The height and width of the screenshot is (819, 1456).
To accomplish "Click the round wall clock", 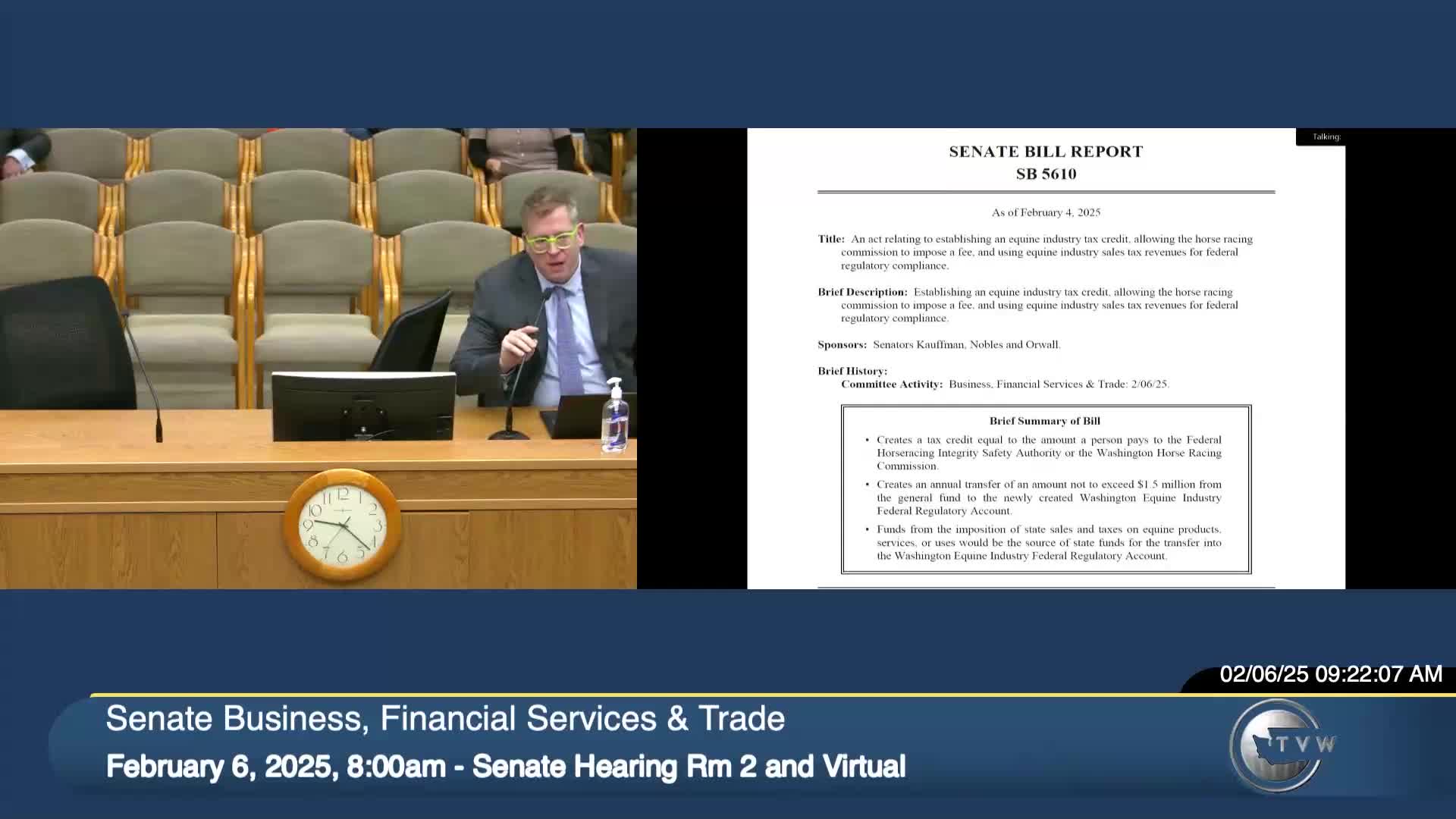I will click(343, 525).
